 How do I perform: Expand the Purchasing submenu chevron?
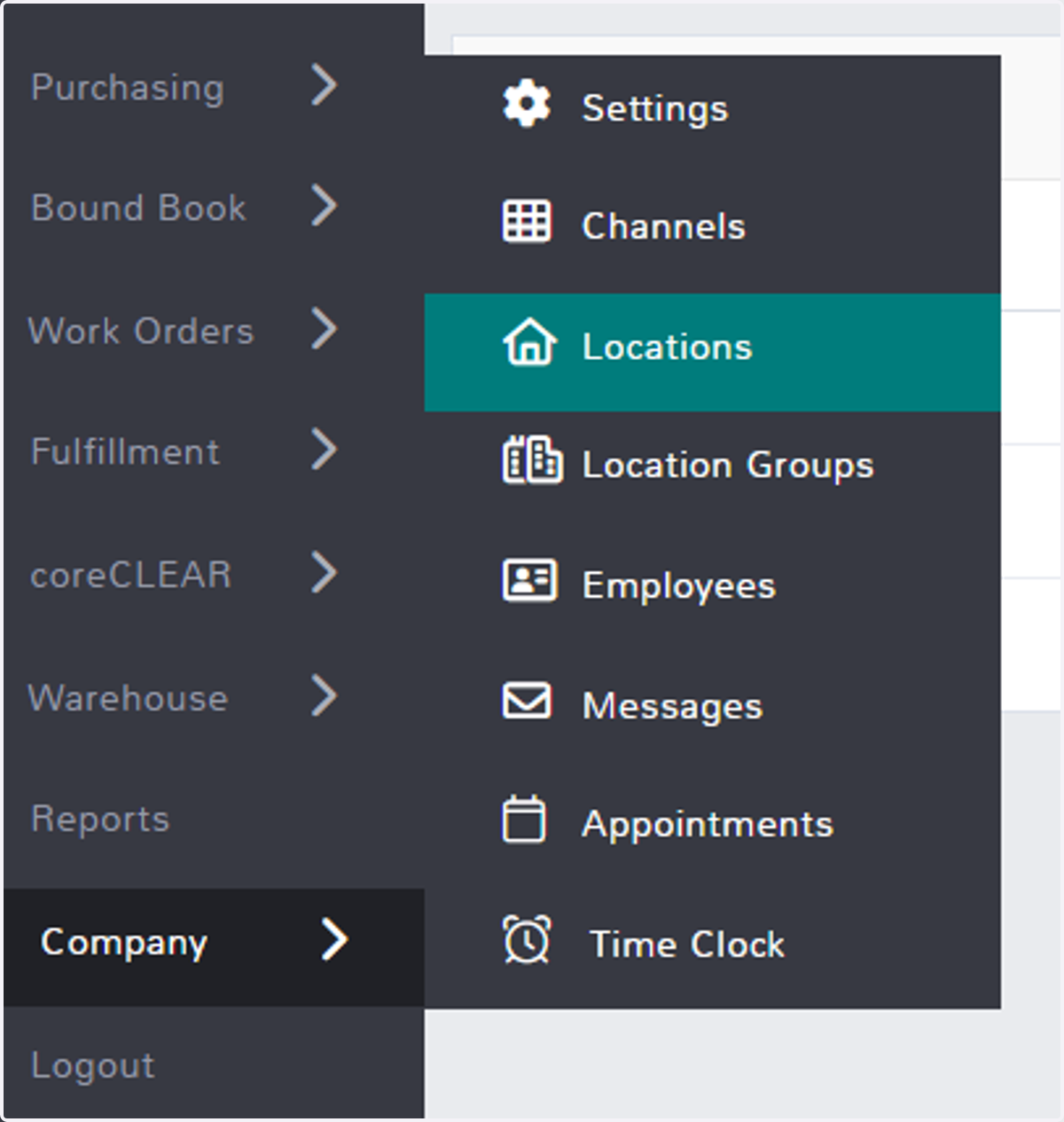click(325, 85)
